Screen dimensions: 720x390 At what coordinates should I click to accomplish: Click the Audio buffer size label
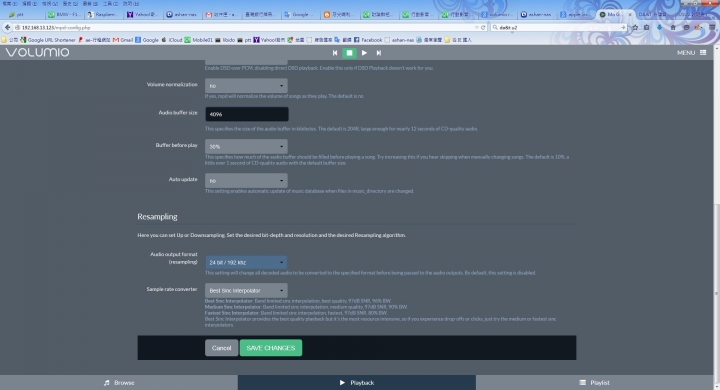pos(178,113)
